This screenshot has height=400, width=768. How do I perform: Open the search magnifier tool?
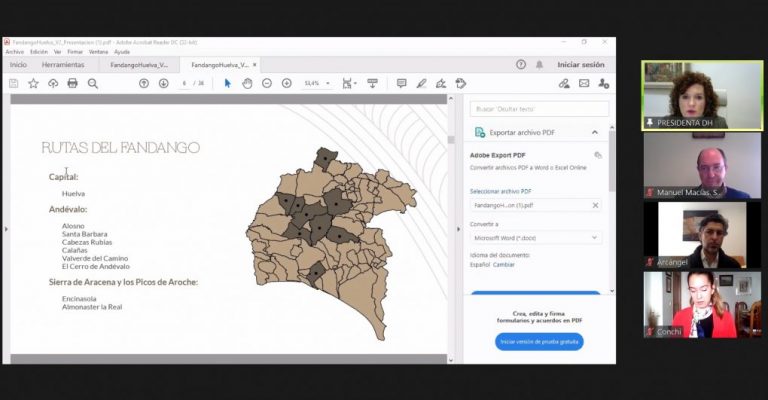pyautogui.click(x=93, y=83)
